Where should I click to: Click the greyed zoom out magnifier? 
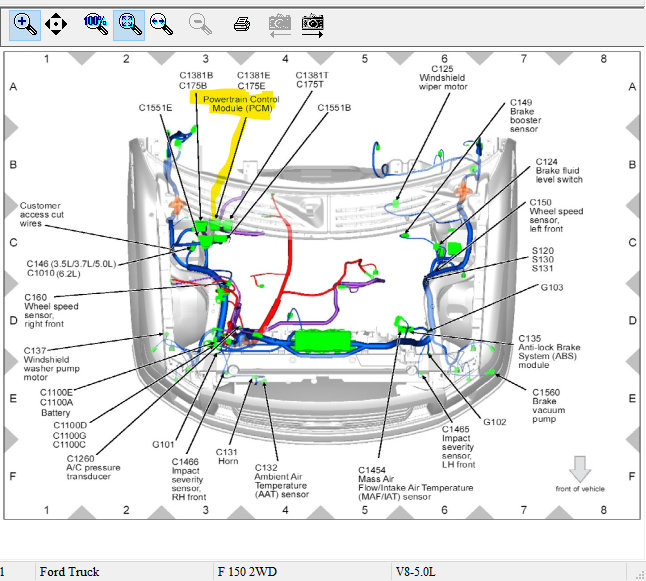[x=200, y=24]
